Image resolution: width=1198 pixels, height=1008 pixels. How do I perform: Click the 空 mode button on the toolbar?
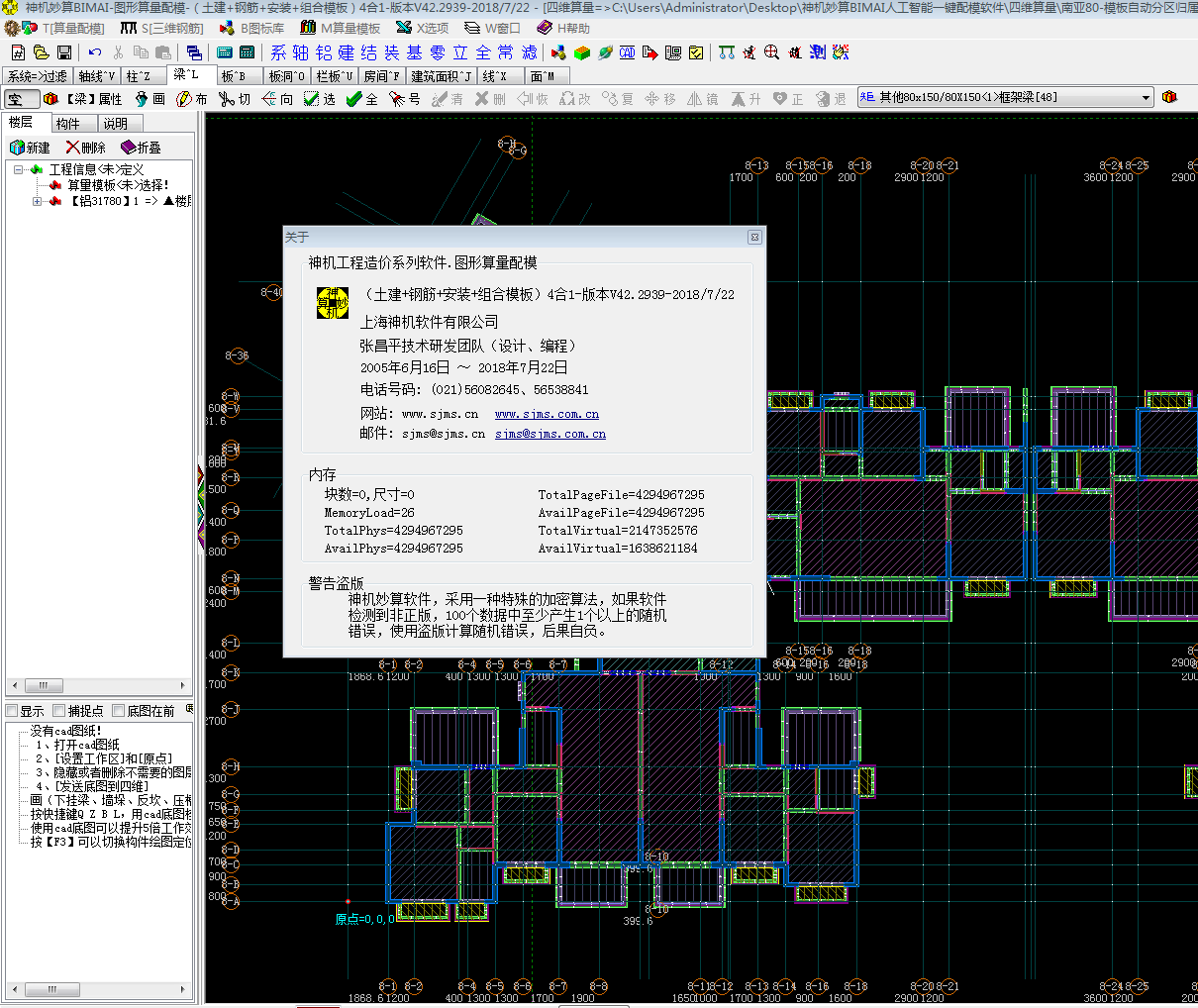[22, 99]
